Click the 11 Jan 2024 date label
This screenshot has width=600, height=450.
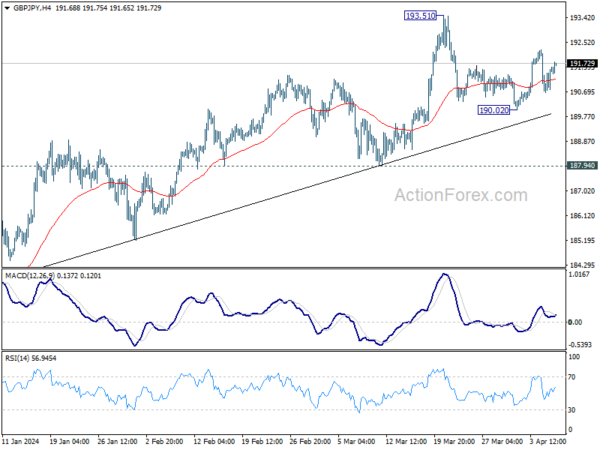(21, 442)
